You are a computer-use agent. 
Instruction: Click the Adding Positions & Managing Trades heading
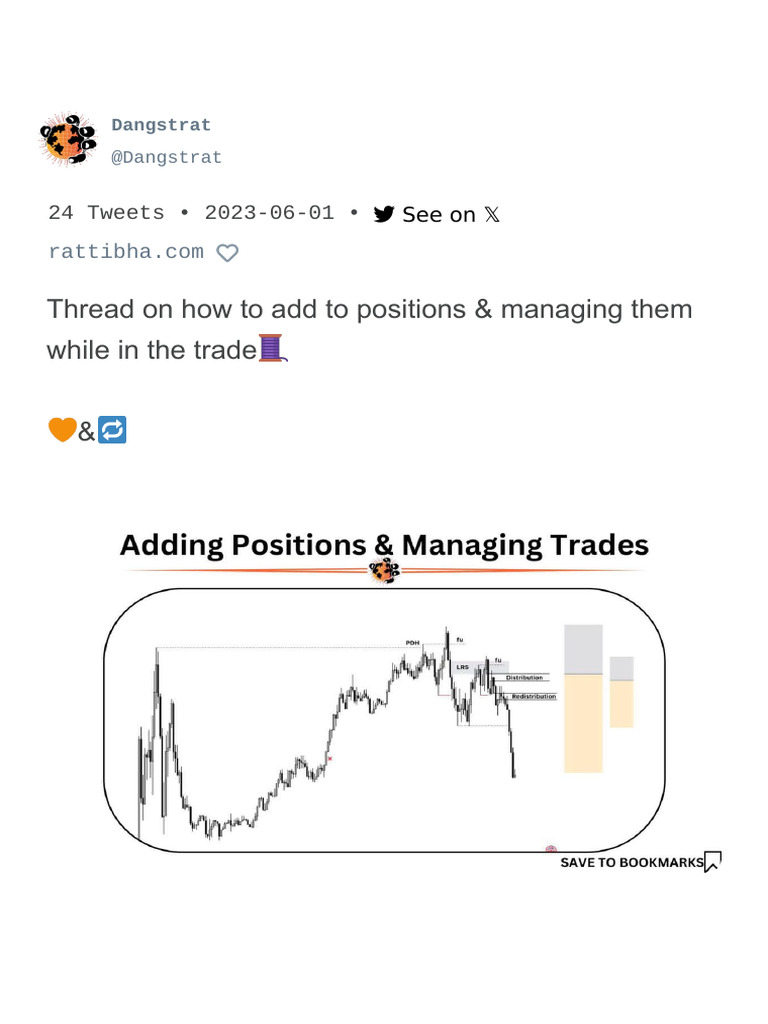[384, 545]
